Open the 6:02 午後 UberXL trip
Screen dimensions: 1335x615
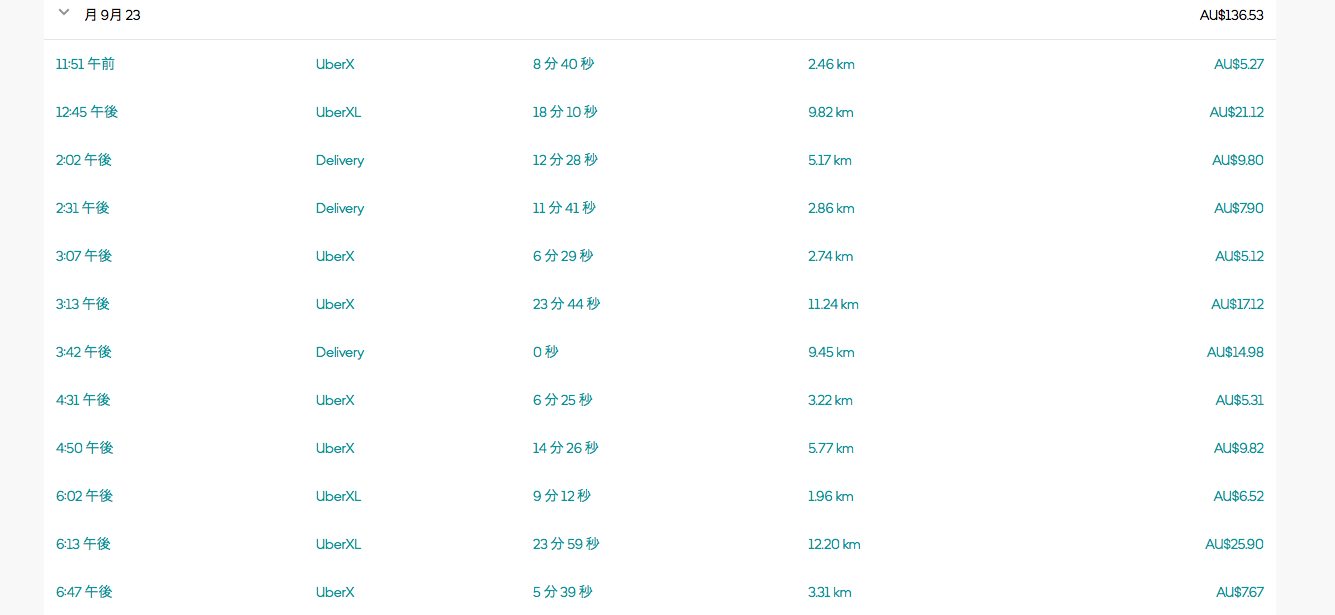pyautogui.click(x=660, y=496)
